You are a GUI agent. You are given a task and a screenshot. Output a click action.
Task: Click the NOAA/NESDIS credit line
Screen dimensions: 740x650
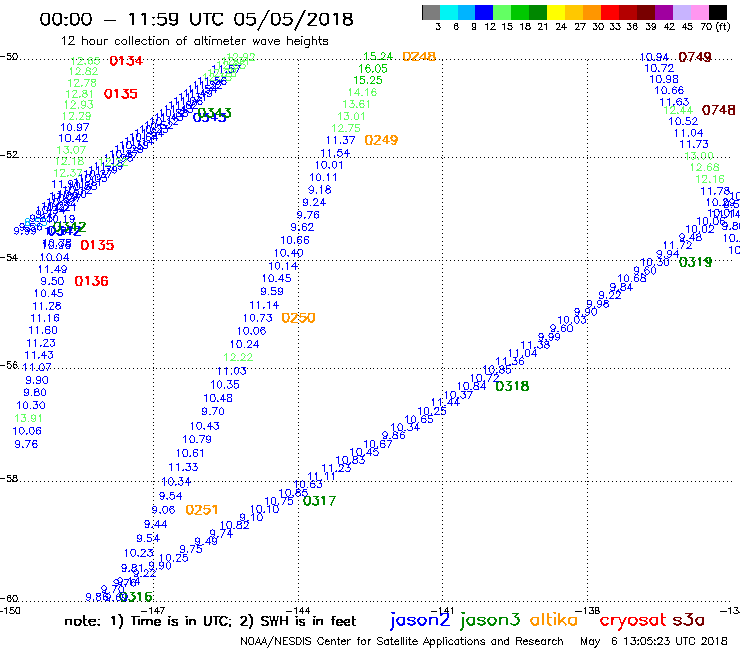(402, 641)
